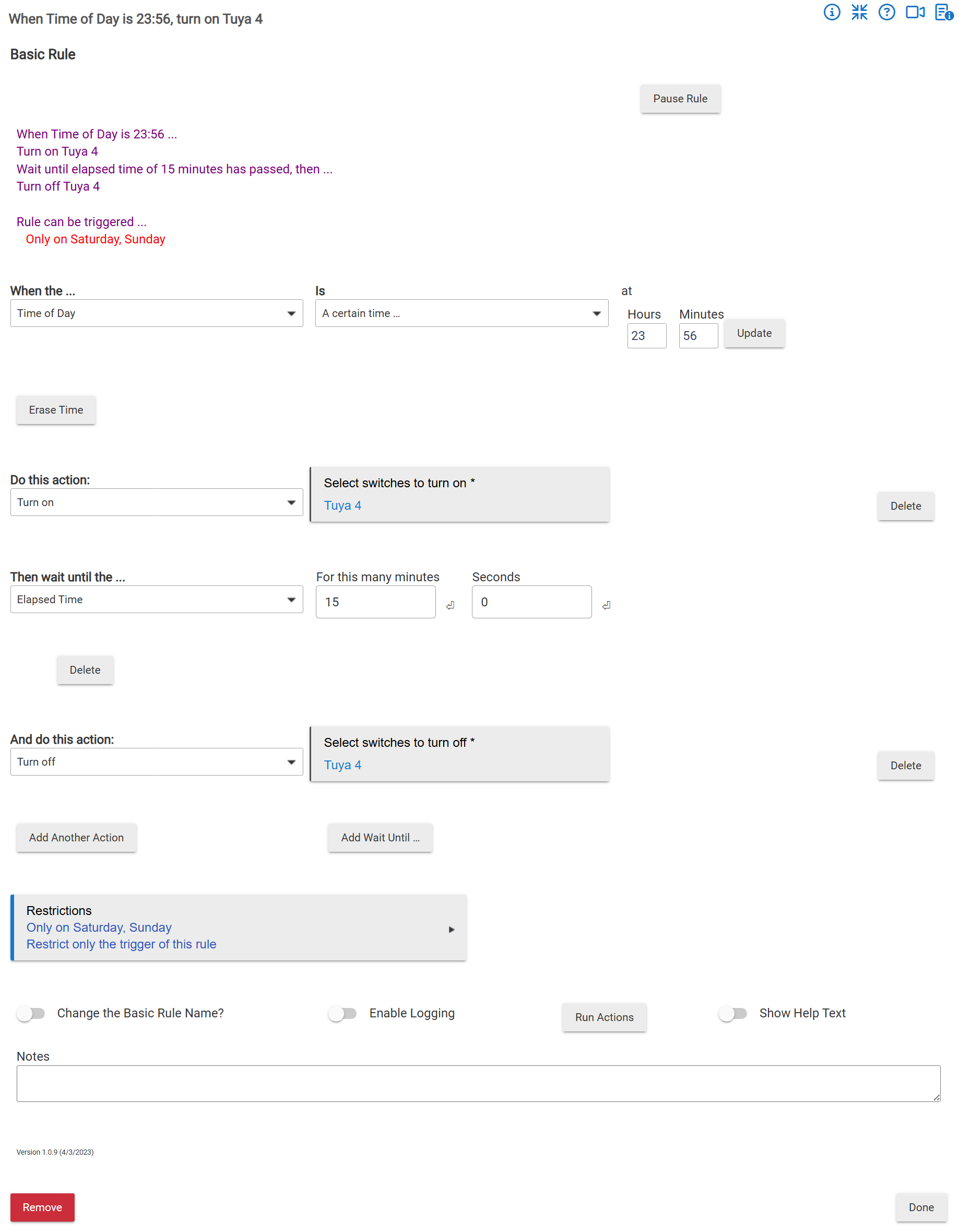Click summary line 'Wait until elapsed time of 15 minutes'
Viewport: 959px width, 1232px height.
pyautogui.click(x=175, y=169)
